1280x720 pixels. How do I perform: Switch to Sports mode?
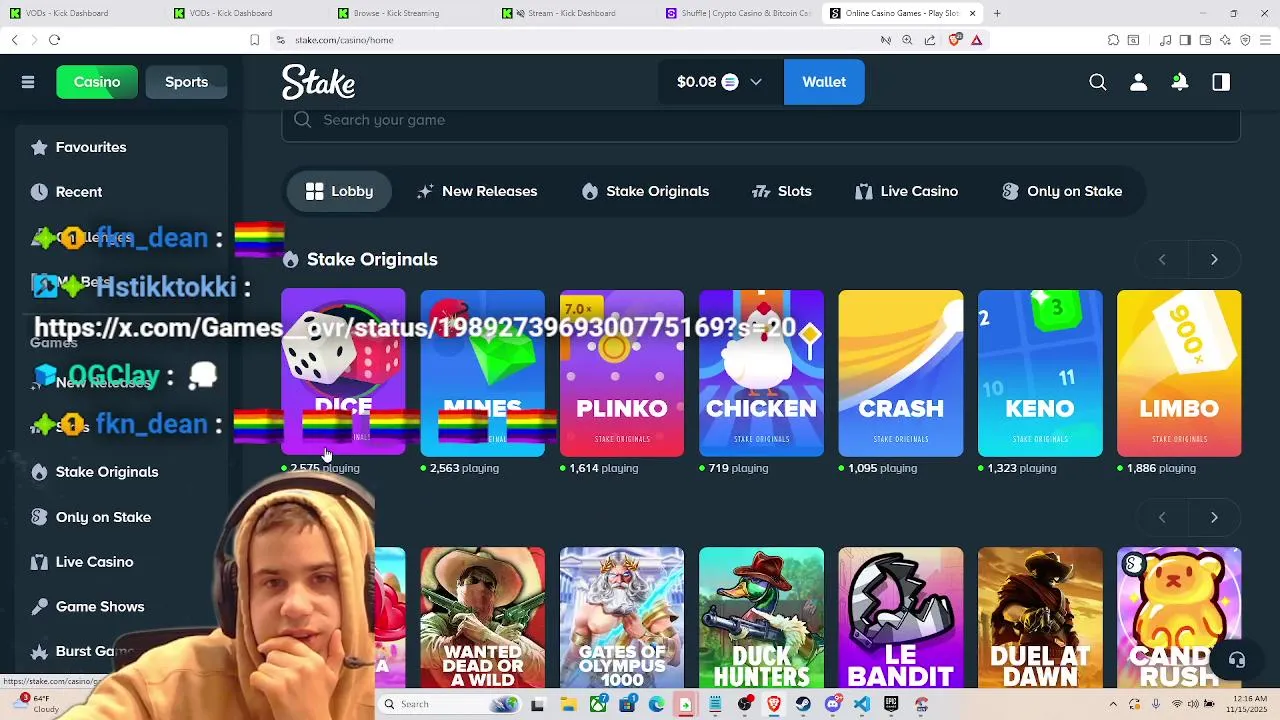pyautogui.click(x=186, y=82)
